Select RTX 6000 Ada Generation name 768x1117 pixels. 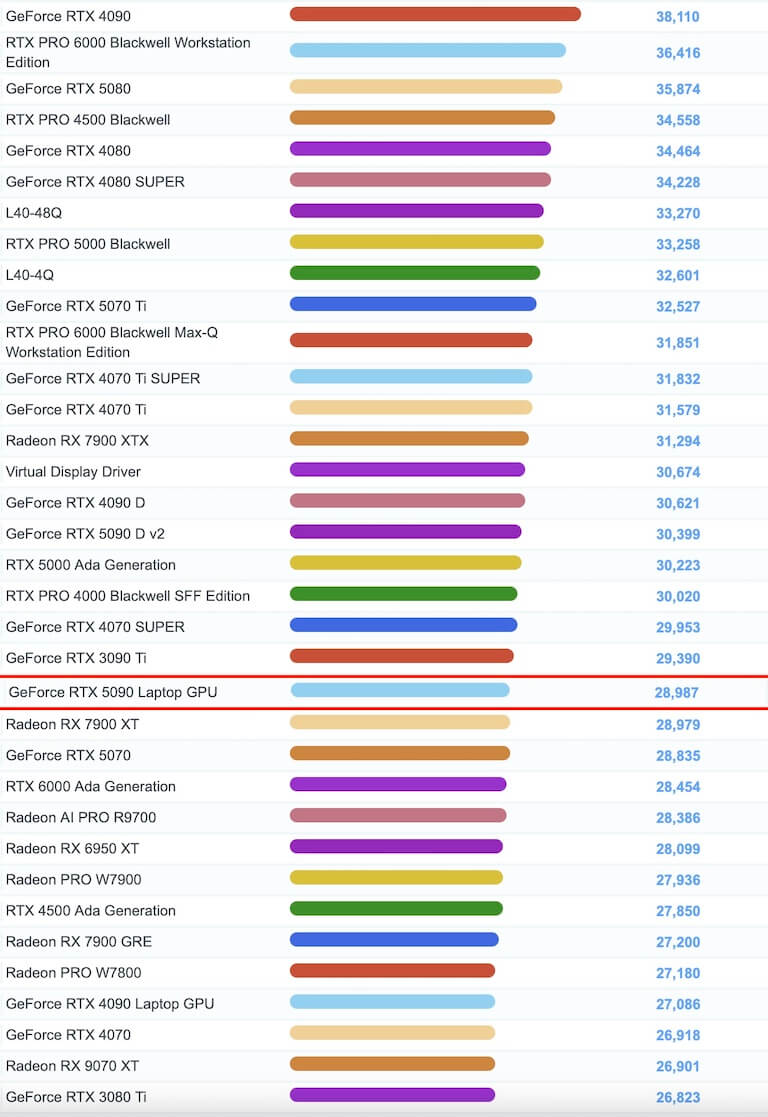tap(90, 786)
